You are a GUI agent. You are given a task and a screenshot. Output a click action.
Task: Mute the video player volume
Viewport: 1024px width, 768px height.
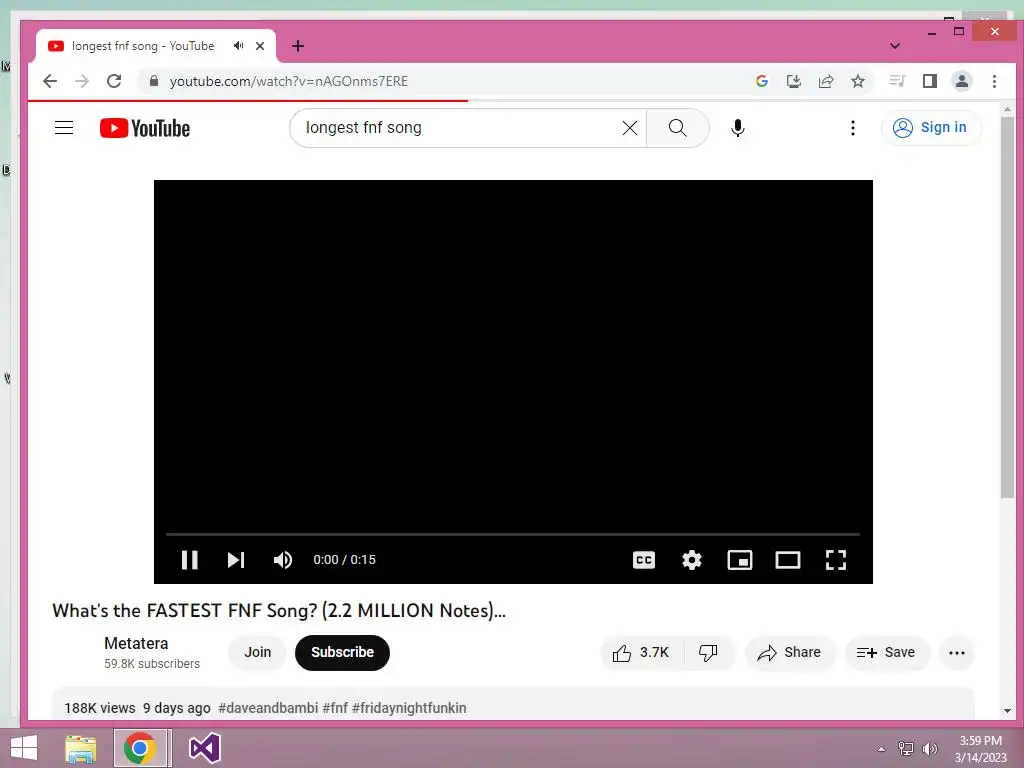[283, 560]
